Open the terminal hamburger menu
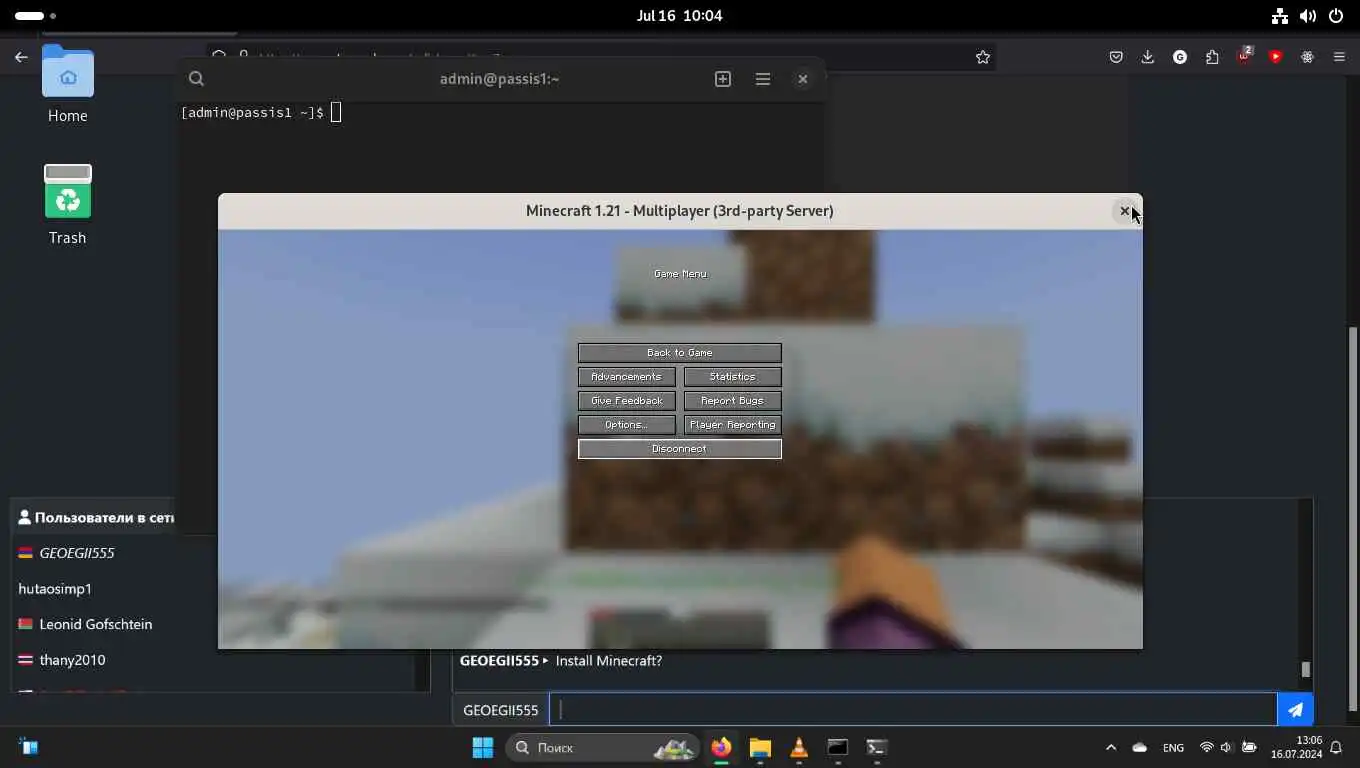This screenshot has height=768, width=1360. (763, 79)
